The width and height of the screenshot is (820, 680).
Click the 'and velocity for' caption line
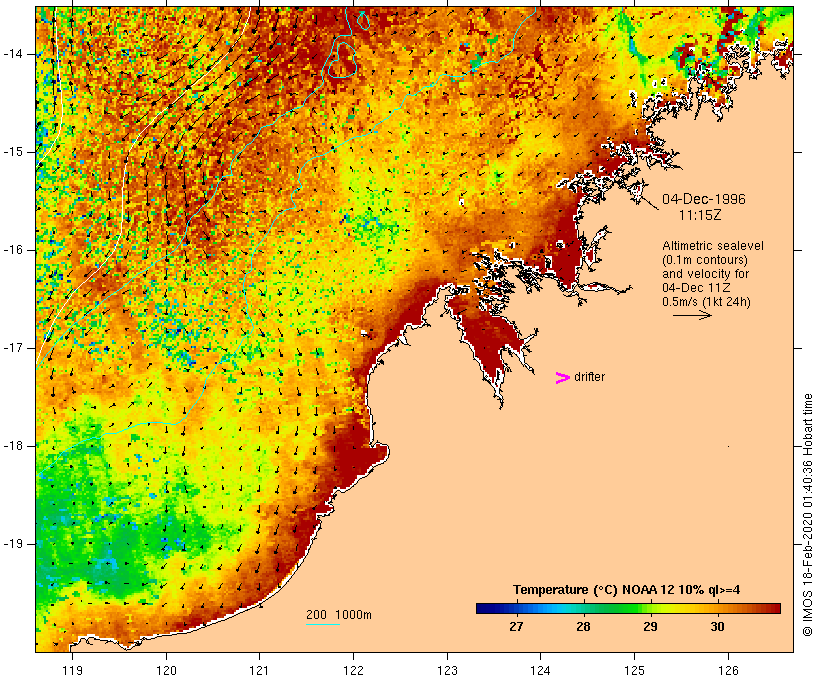click(705, 274)
